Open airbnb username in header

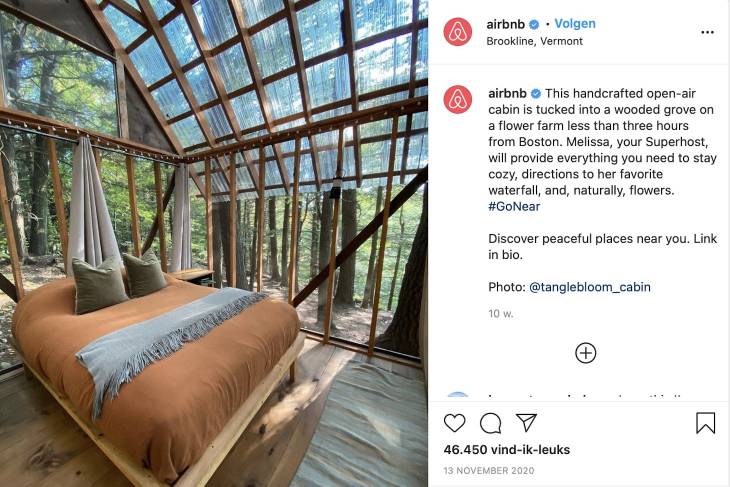click(x=506, y=24)
